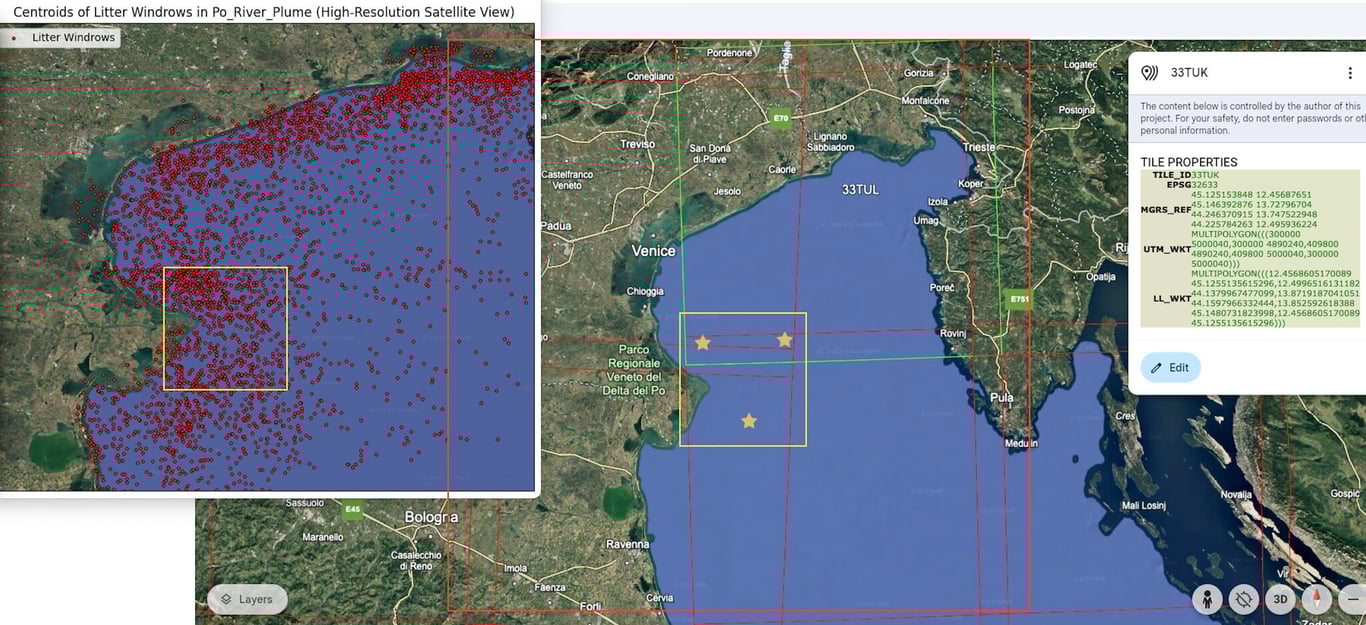Click the Forlì town label
1366x625 pixels.
click(590, 606)
